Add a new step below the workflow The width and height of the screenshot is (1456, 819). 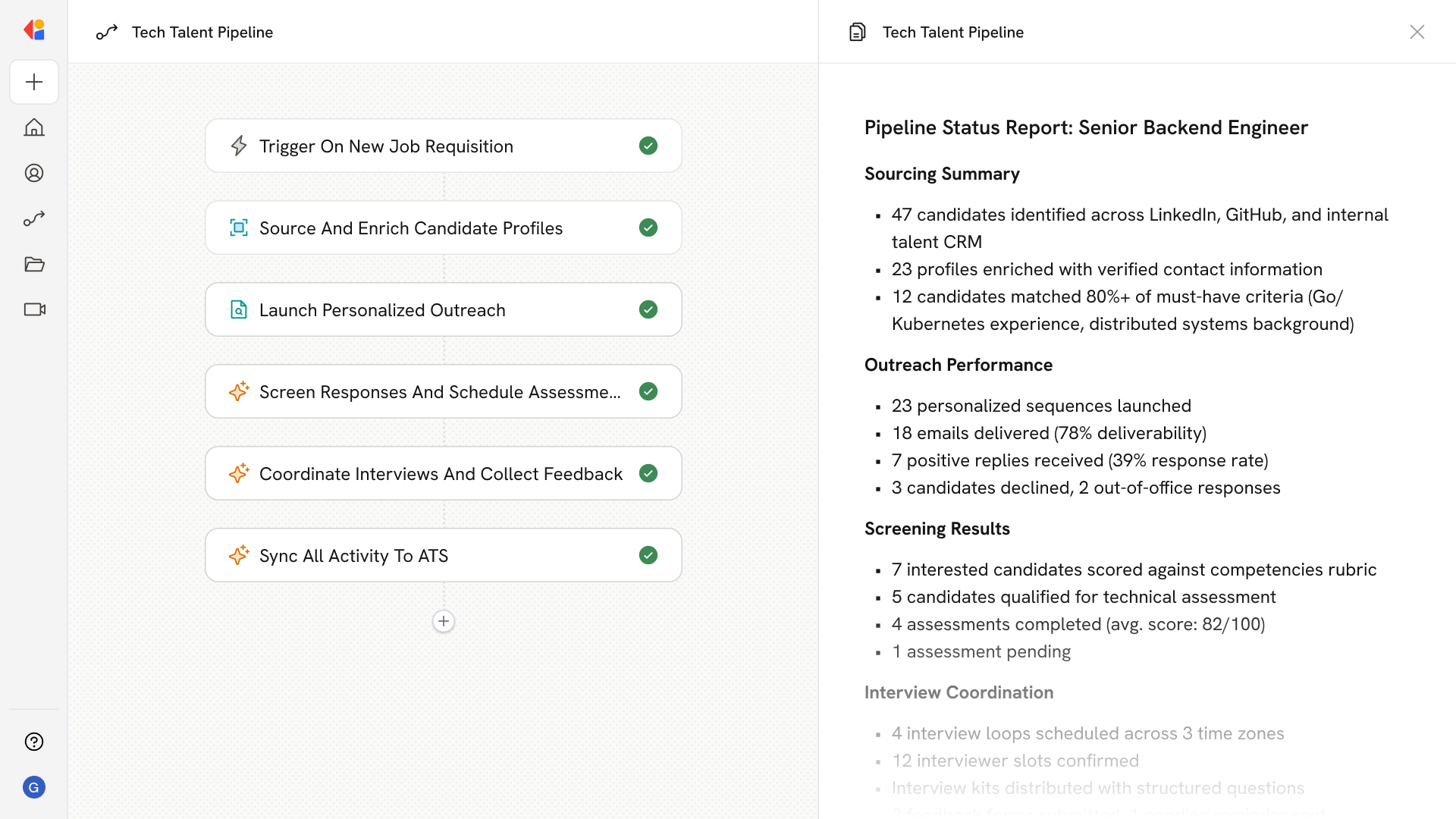[444, 621]
